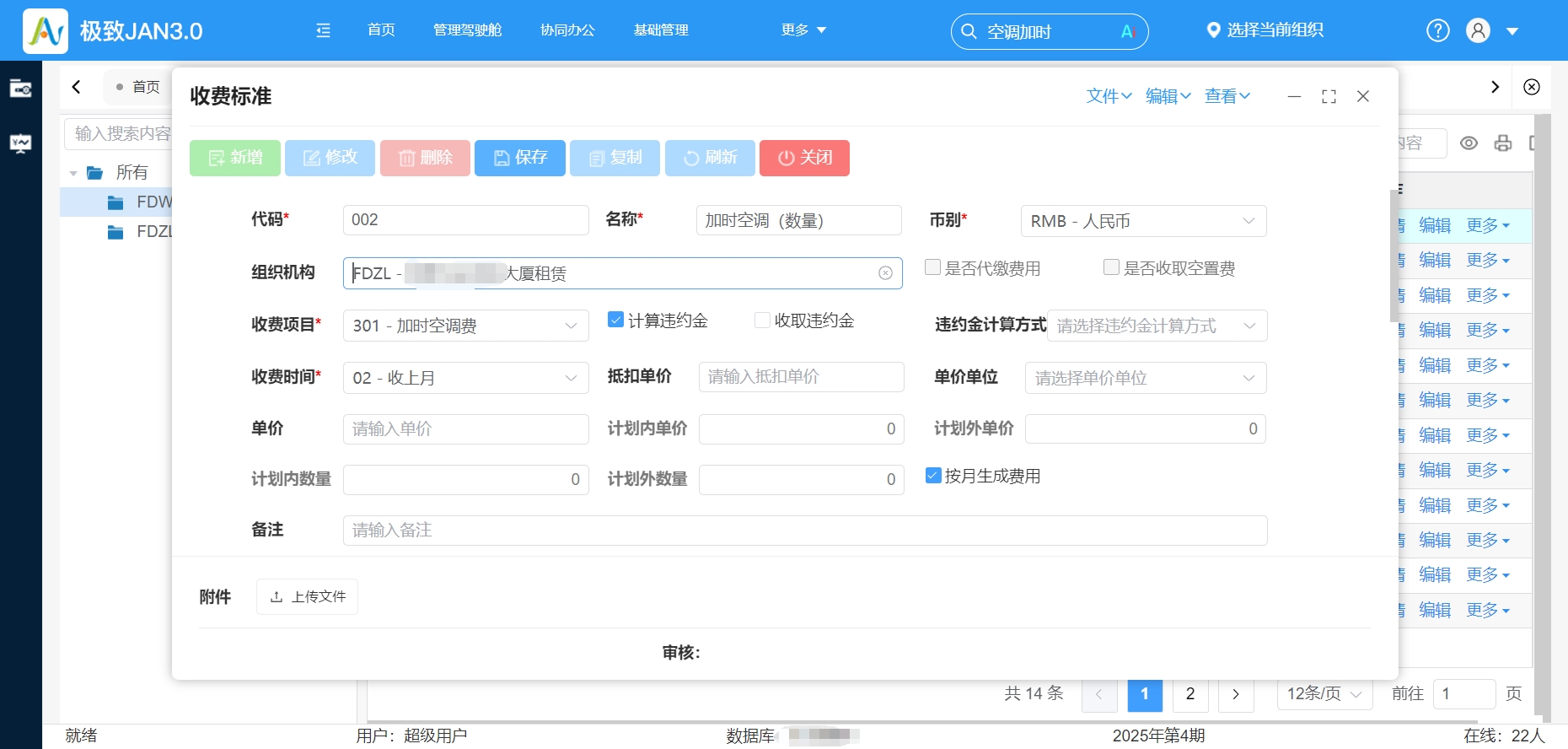Go to 首页 in top navigation
The image size is (1568, 749).
coord(381,30)
